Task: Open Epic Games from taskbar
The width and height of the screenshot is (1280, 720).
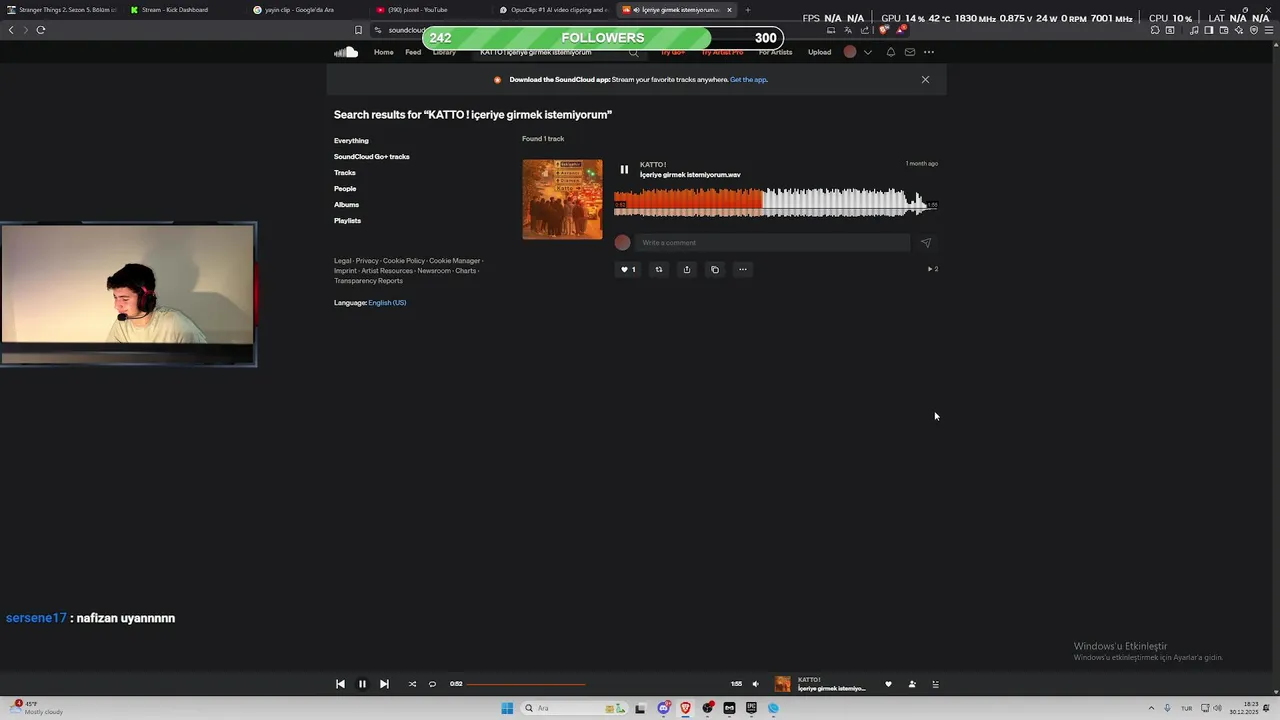Action: [x=751, y=708]
